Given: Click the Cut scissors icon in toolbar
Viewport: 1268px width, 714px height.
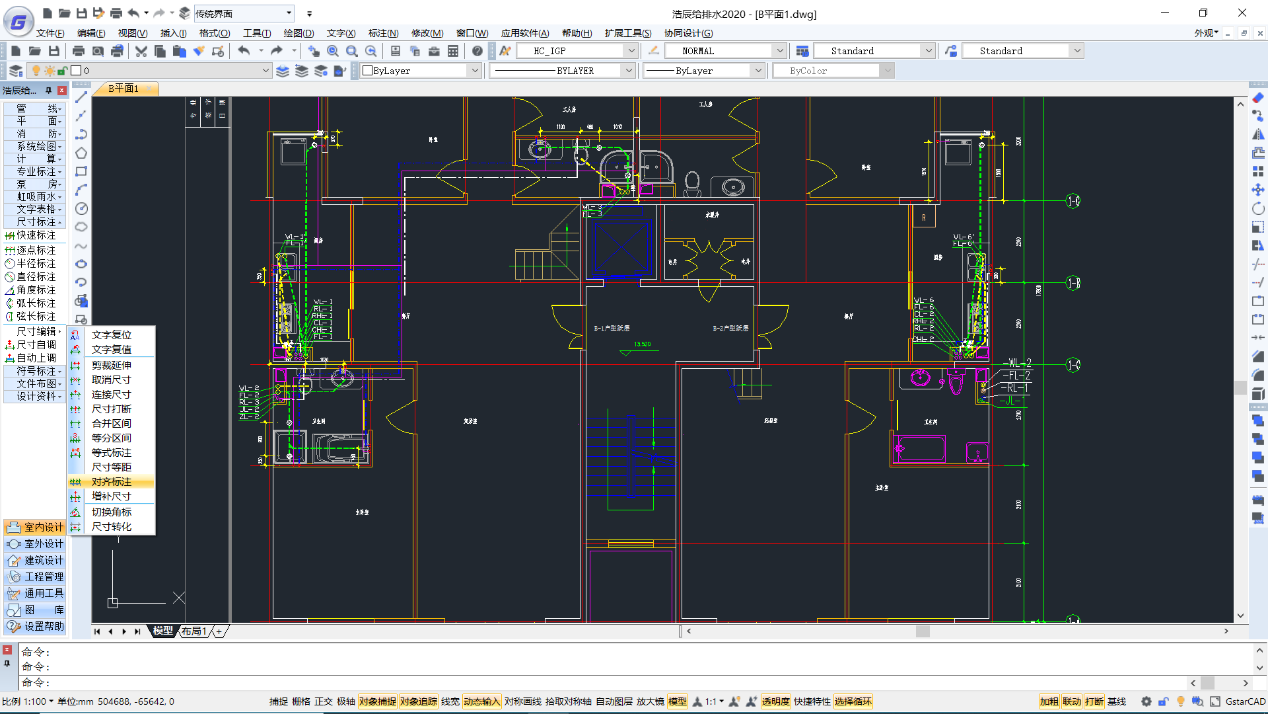Looking at the screenshot, I should 141,51.
